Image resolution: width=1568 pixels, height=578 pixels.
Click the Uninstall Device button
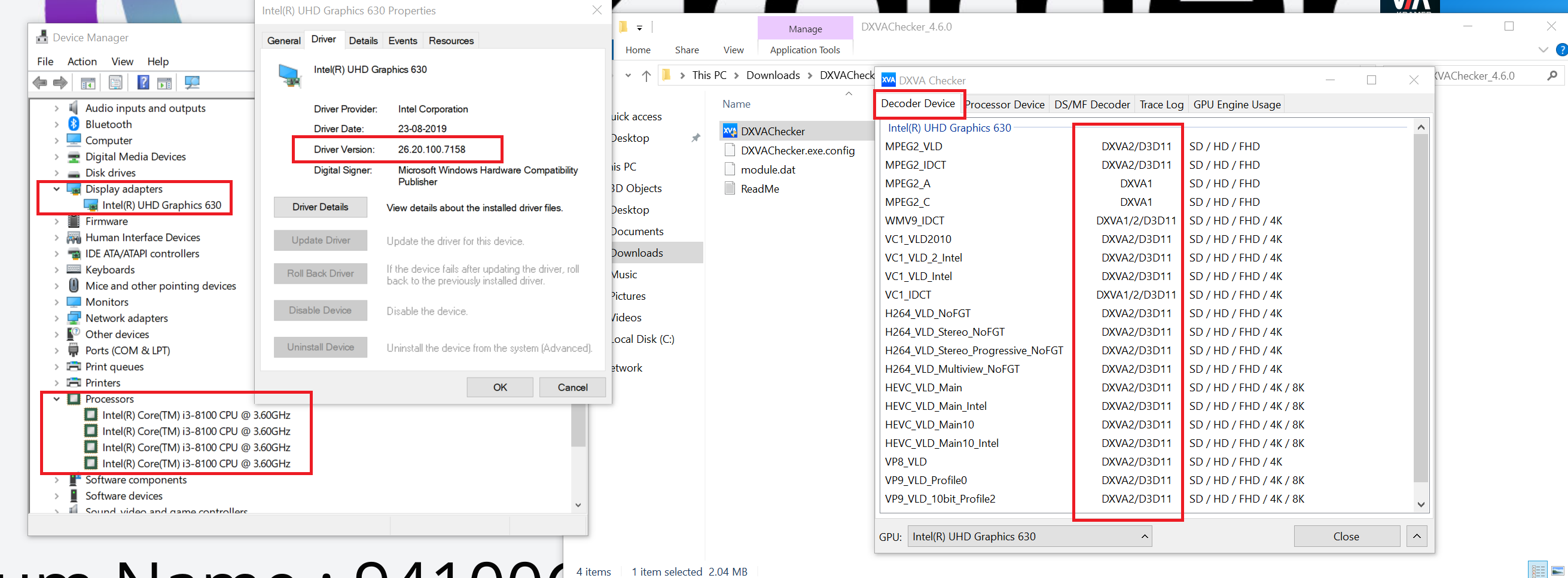coord(320,347)
